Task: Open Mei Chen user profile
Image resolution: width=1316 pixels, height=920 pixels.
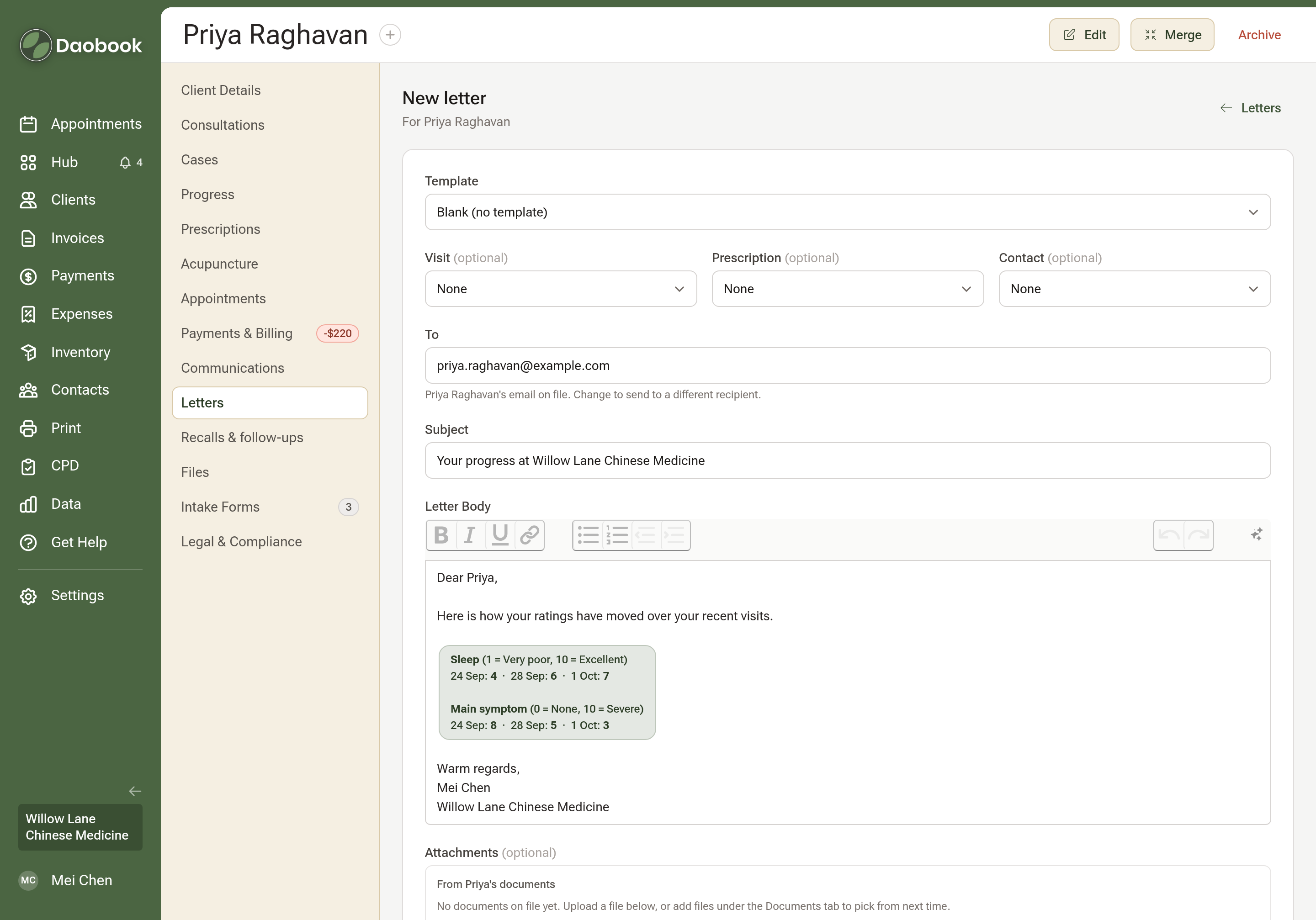Action: 80,880
